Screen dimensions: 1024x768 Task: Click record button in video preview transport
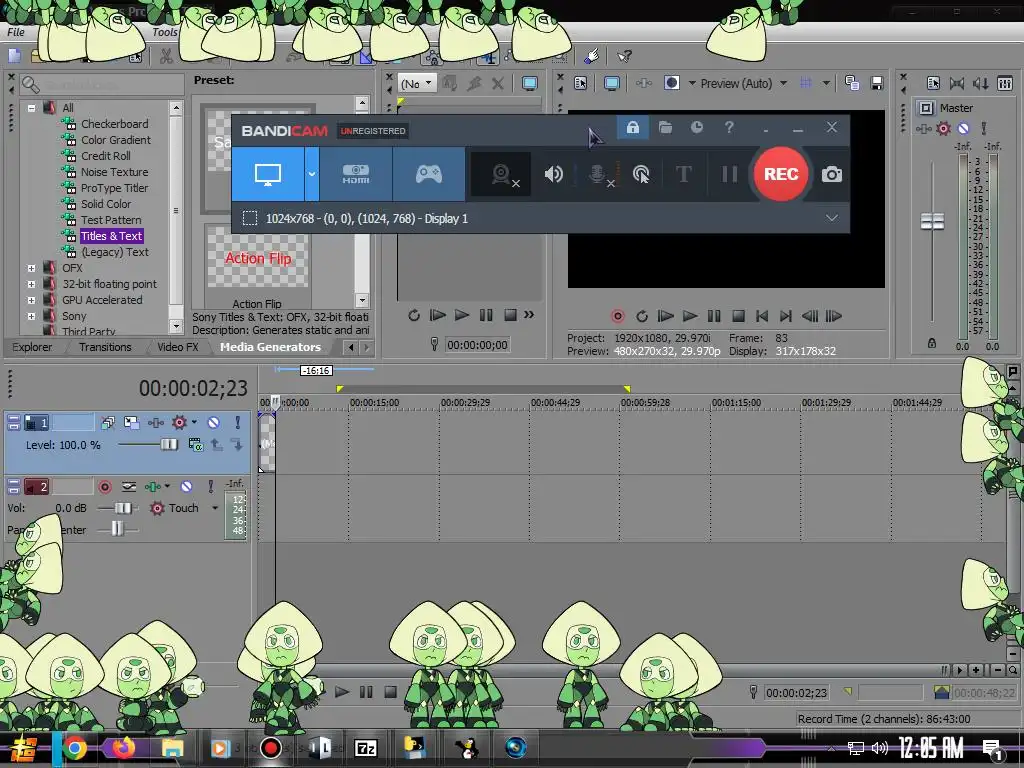coord(617,317)
